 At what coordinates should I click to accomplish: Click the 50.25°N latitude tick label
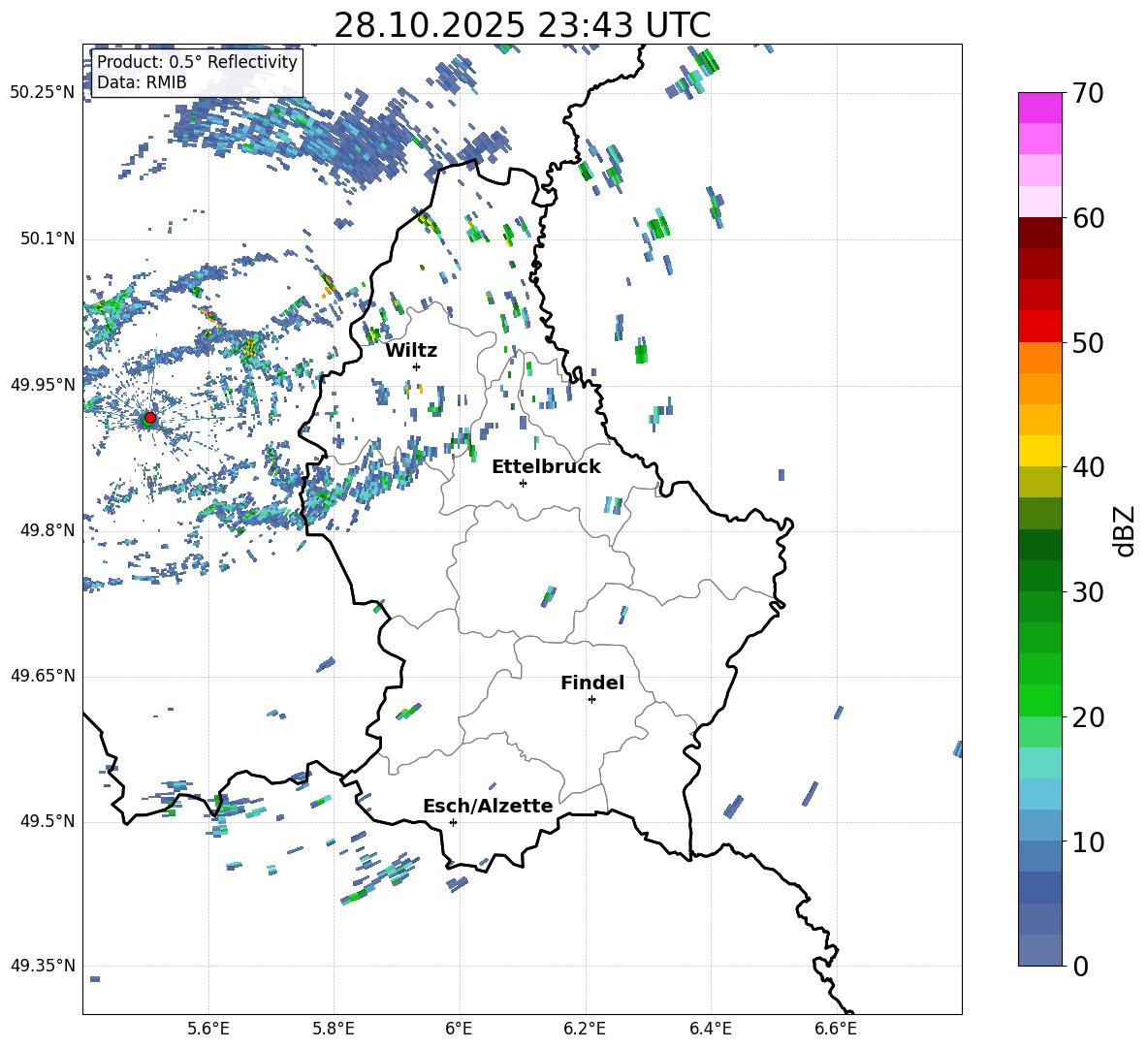(x=43, y=93)
